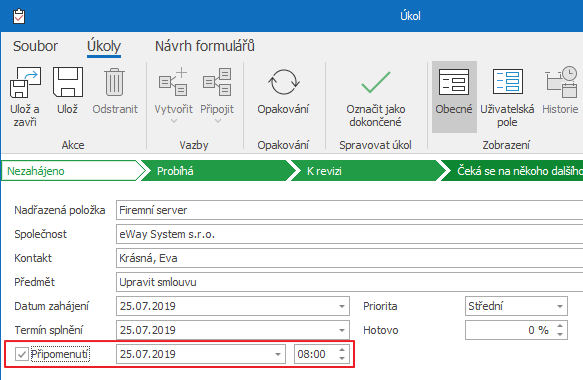The width and height of the screenshot is (583, 380).
Task: Set status to Nezahájeno
Action: 71,171
